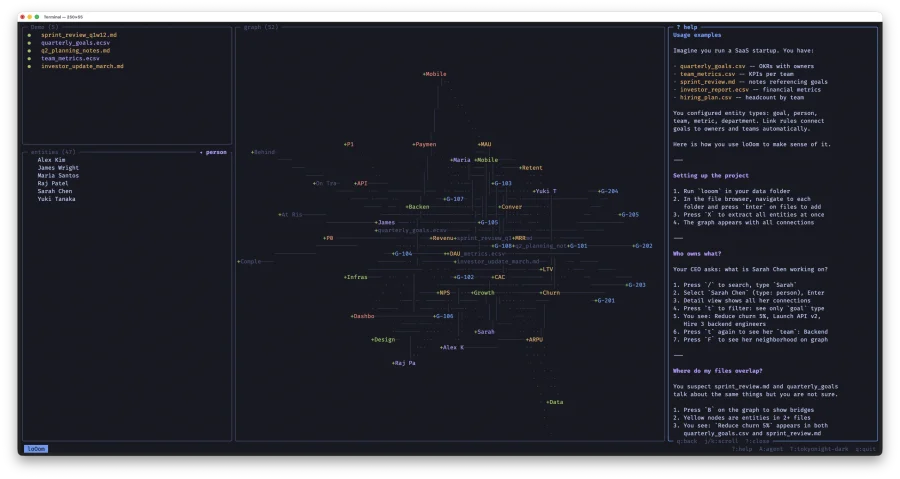This screenshot has height=479, width=900.
Task: Select the Design node in the graph
Action: coord(383,339)
